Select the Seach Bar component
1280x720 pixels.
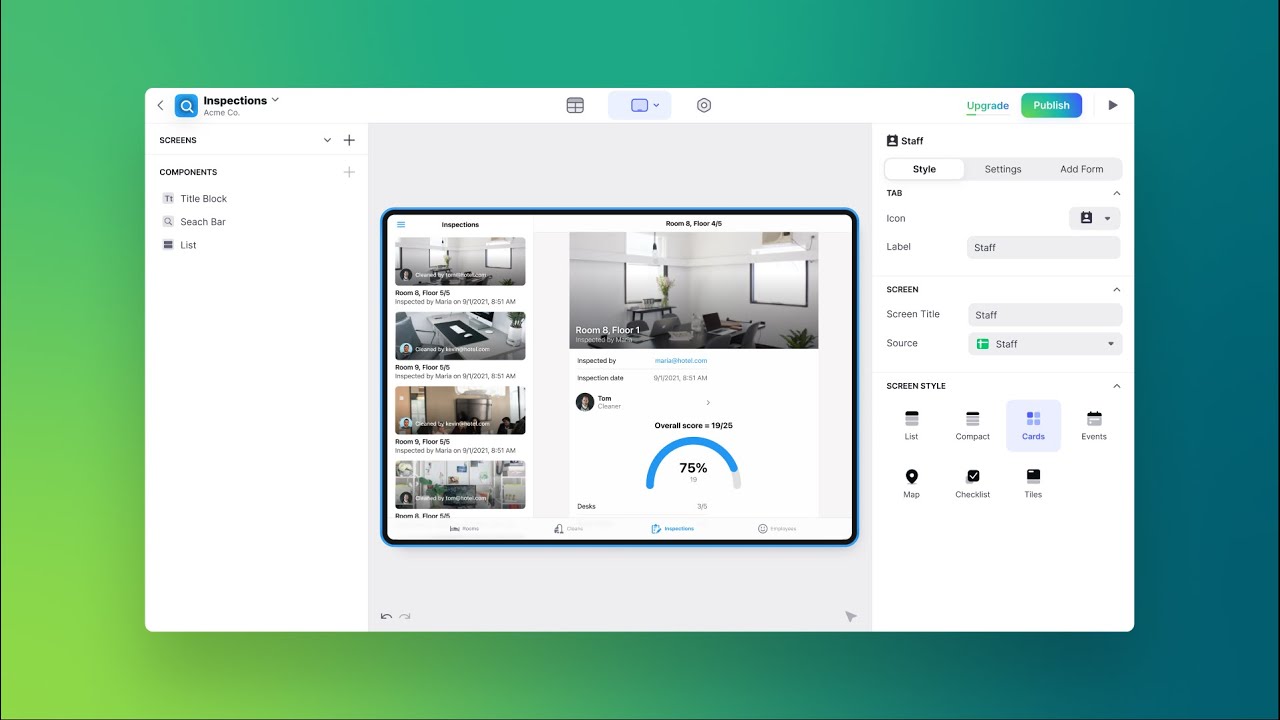(203, 222)
